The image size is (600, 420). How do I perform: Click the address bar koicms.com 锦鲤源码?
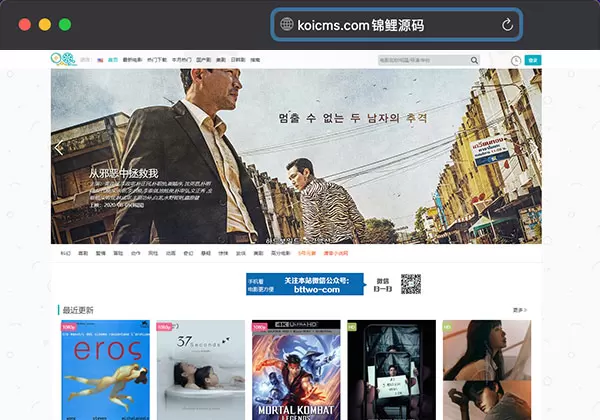[x=397, y=25]
